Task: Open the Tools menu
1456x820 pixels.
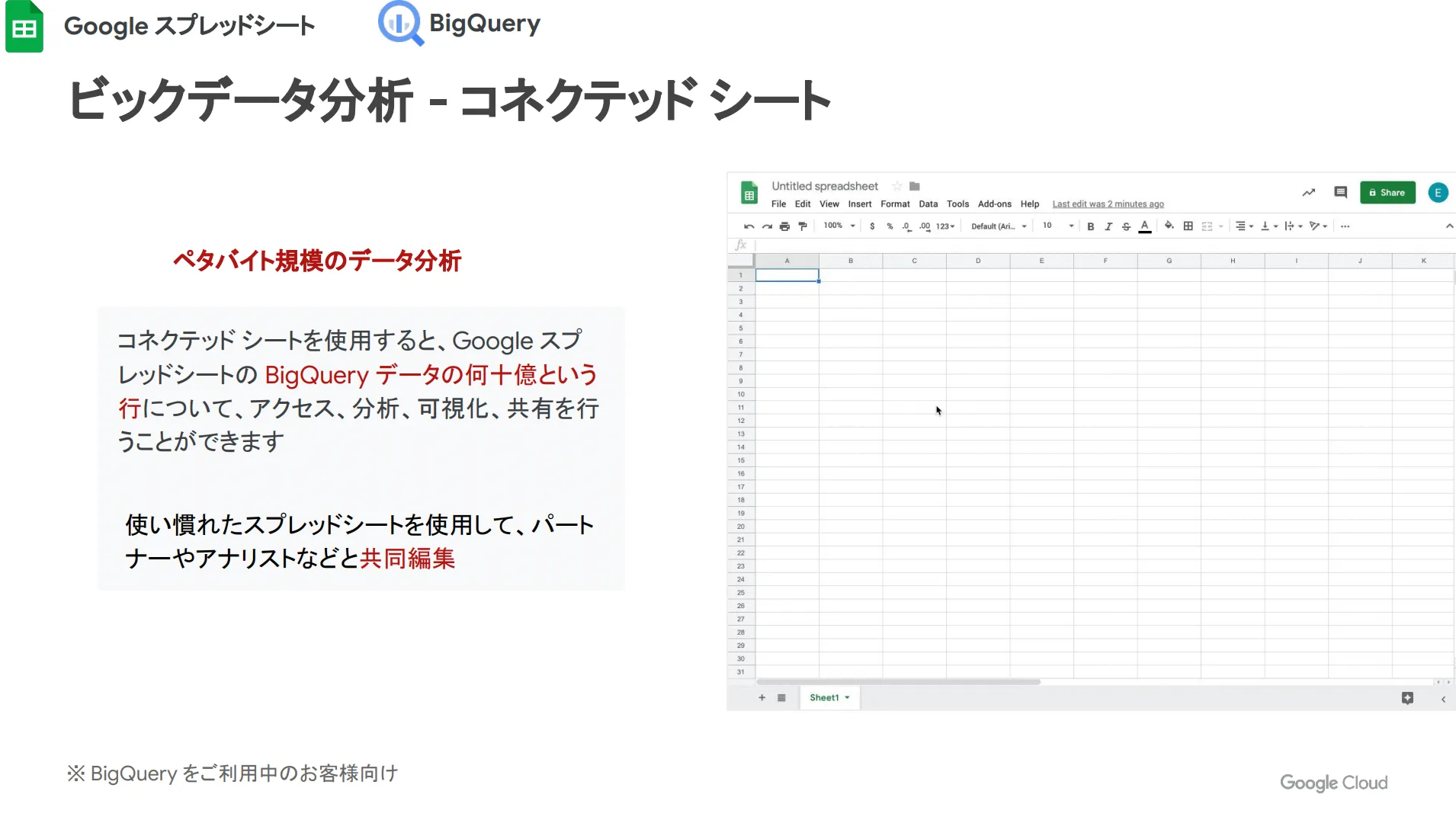Action: [x=958, y=204]
